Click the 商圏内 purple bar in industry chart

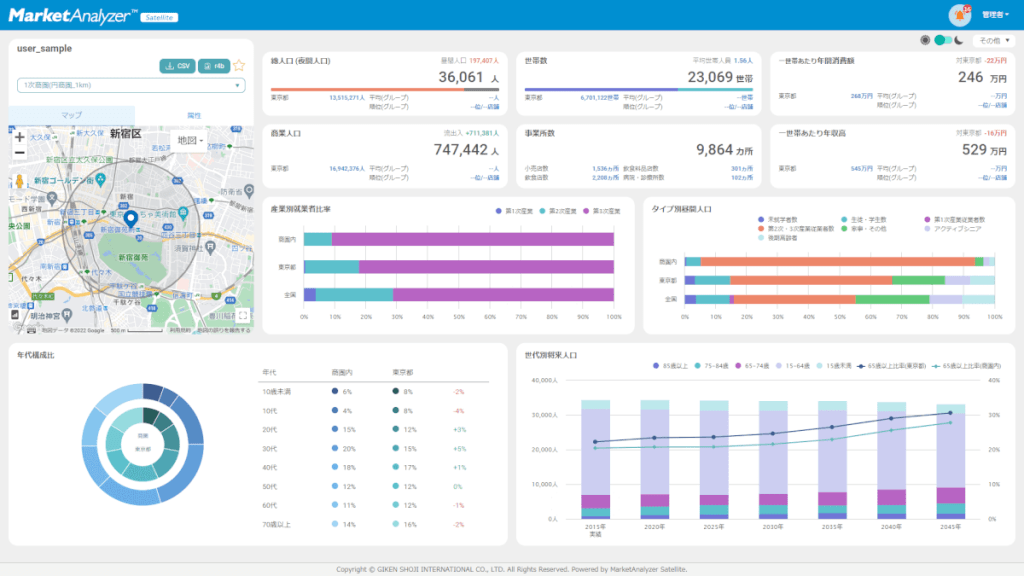click(x=472, y=239)
